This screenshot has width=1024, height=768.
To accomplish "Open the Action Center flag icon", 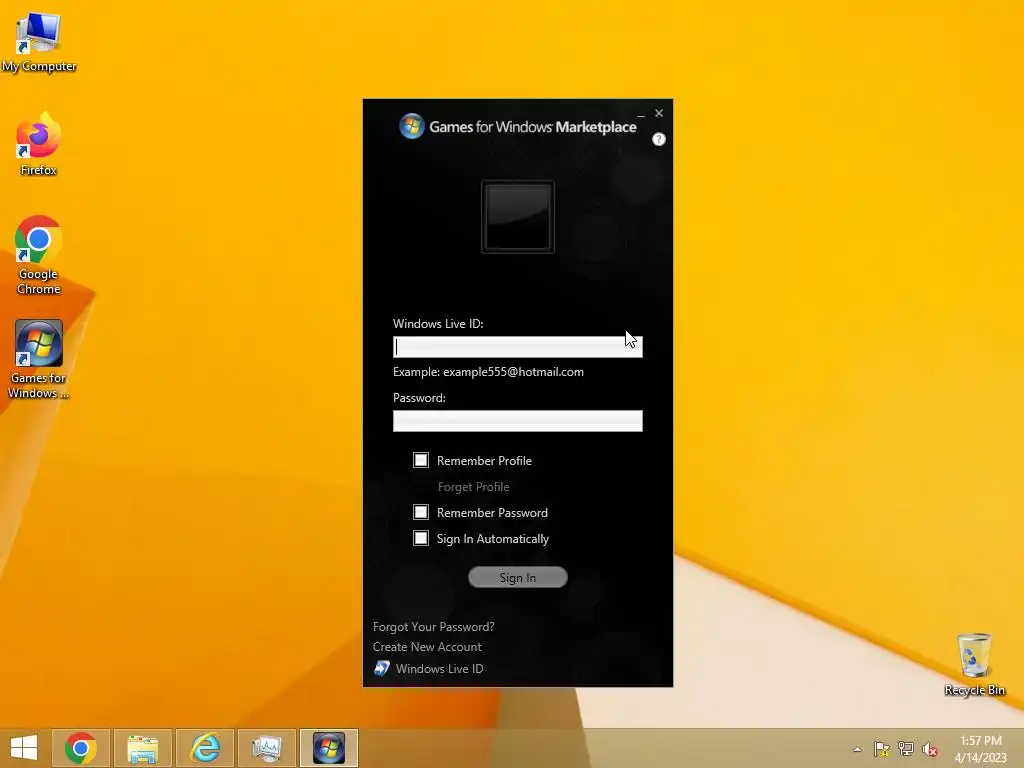I will point(882,749).
